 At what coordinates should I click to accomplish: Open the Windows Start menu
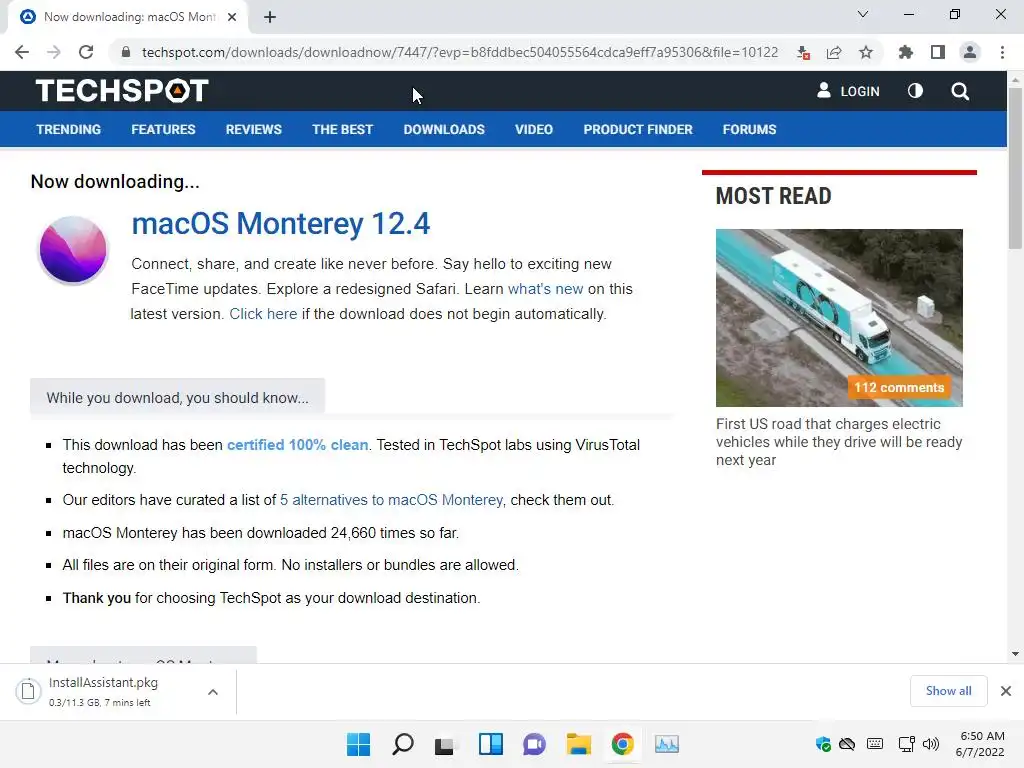click(358, 744)
